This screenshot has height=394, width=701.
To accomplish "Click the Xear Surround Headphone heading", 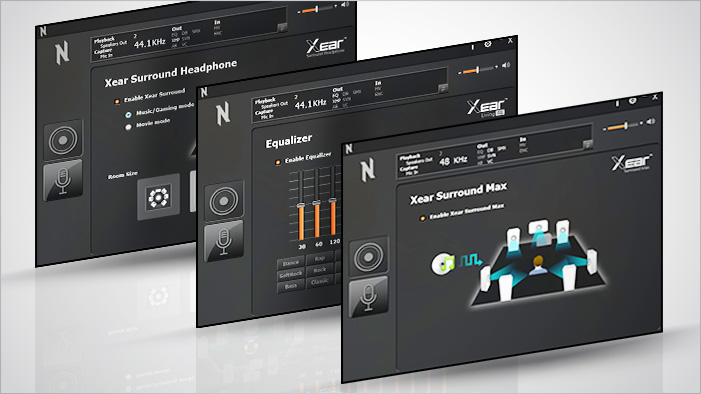I will (x=171, y=73).
